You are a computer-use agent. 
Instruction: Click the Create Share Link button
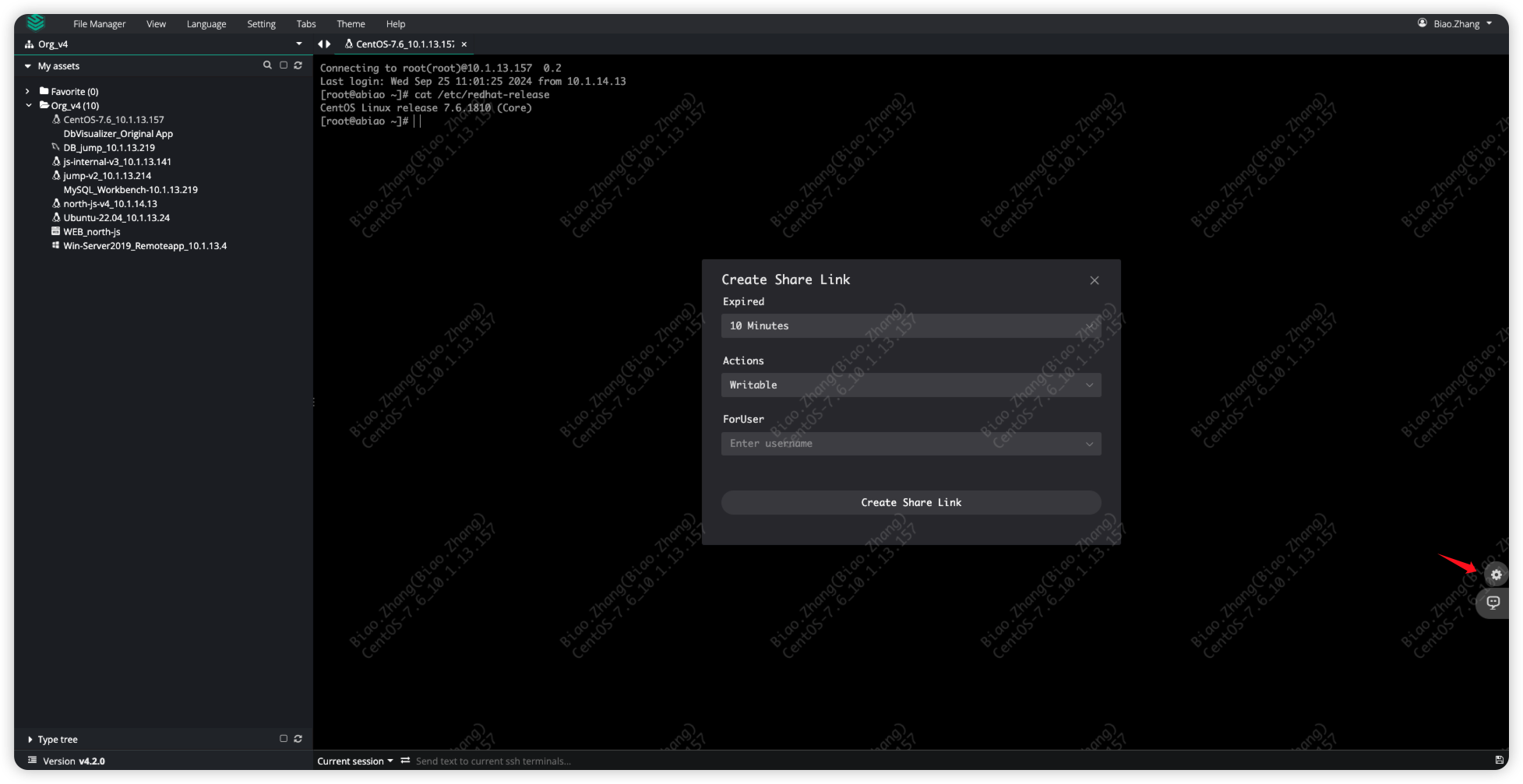(911, 502)
